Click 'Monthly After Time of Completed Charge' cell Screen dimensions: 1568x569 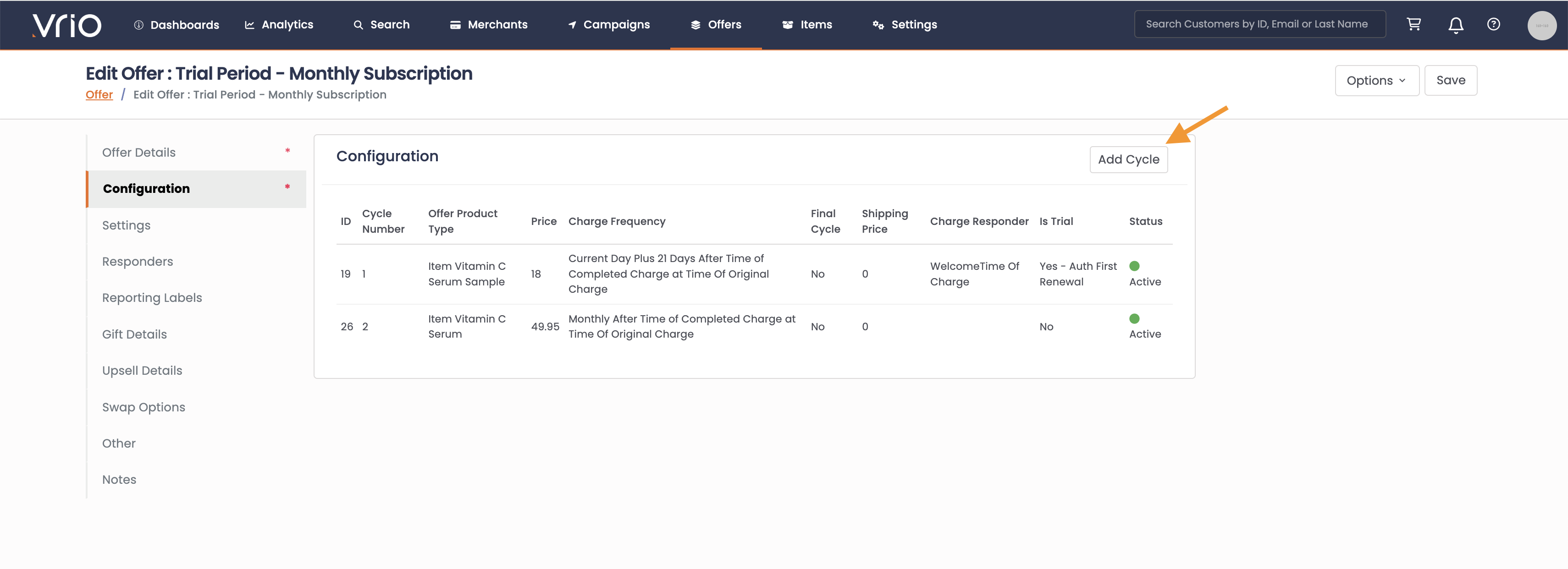click(682, 327)
